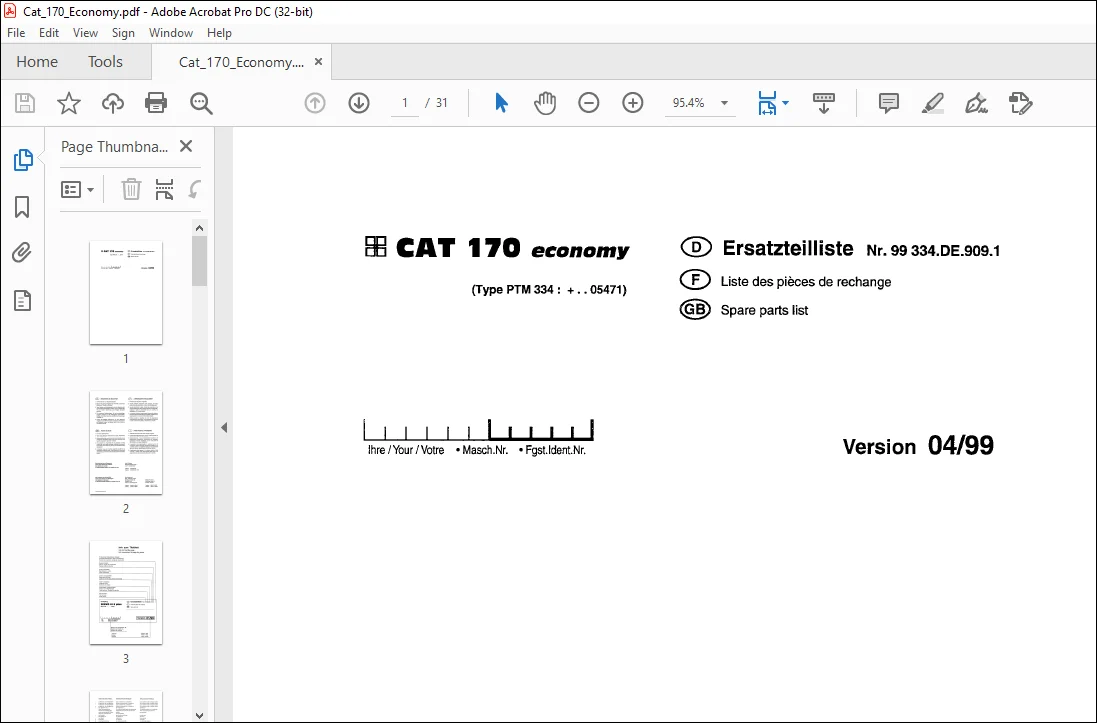Click the Print file icon
This screenshot has height=723, width=1097.
pyautogui.click(x=155, y=103)
